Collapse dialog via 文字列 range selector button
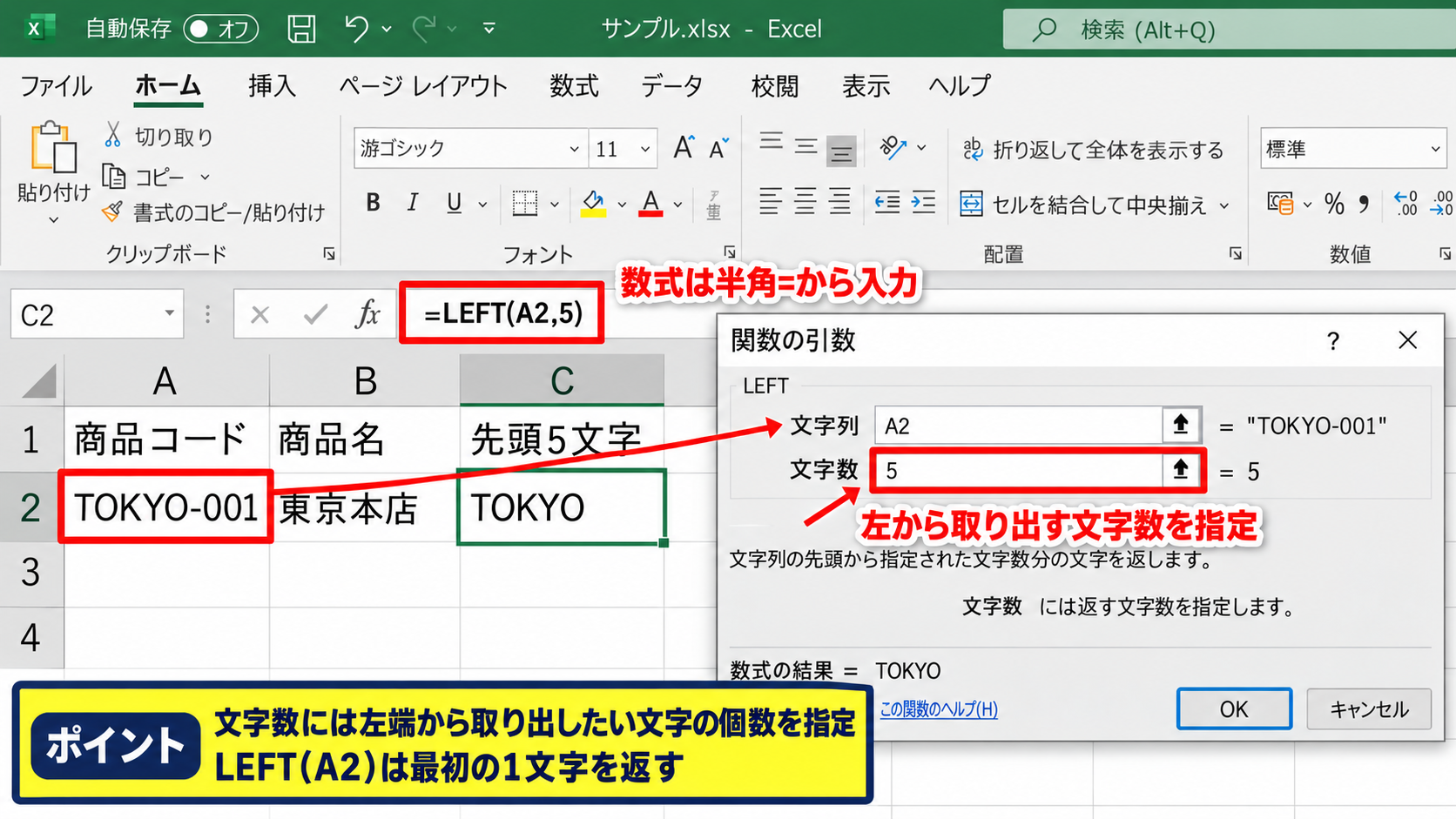This screenshot has width=1456, height=819. [x=1181, y=425]
